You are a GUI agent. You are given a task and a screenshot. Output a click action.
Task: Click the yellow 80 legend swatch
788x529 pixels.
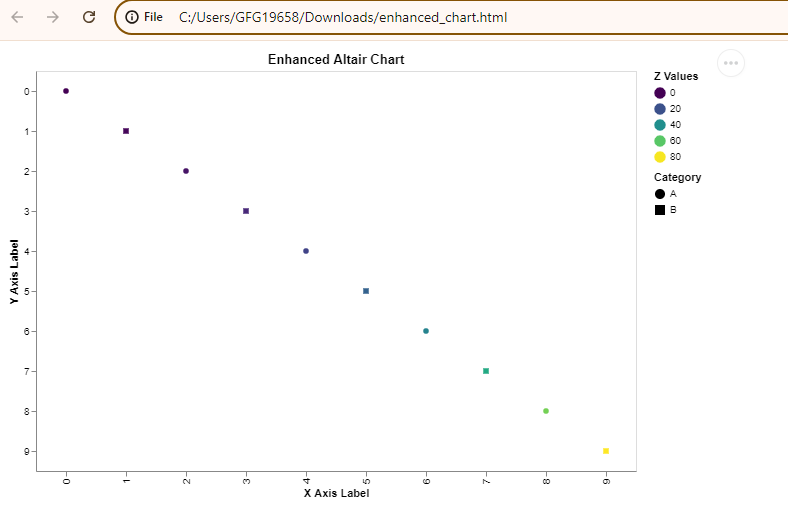point(660,157)
